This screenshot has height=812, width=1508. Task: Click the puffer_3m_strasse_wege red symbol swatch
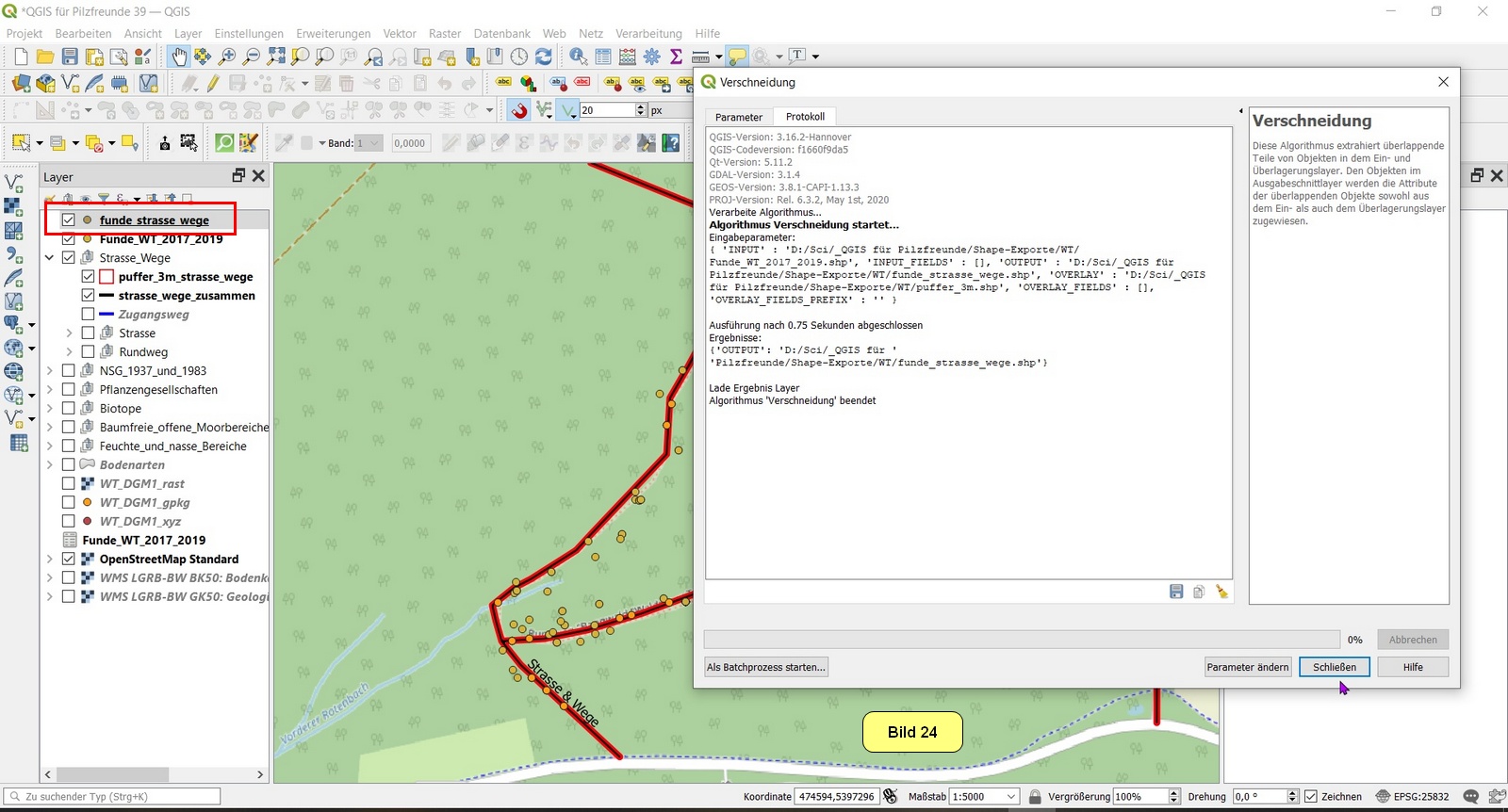[107, 277]
